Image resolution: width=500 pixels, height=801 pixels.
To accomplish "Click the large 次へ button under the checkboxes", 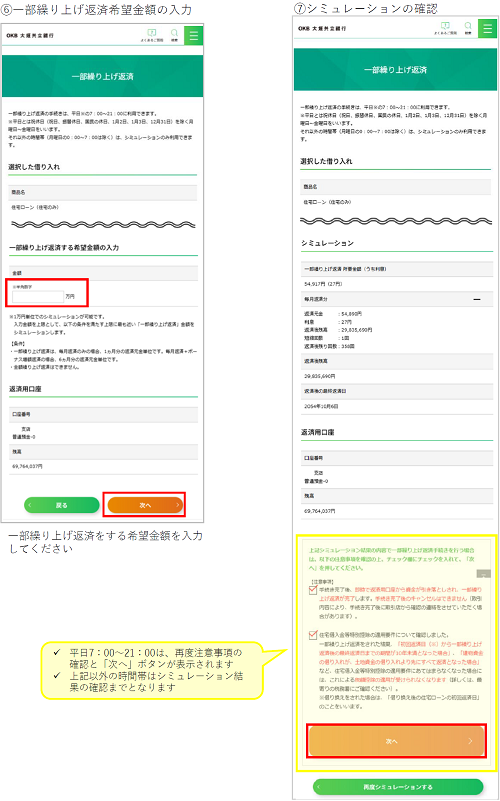I will coord(397,741).
